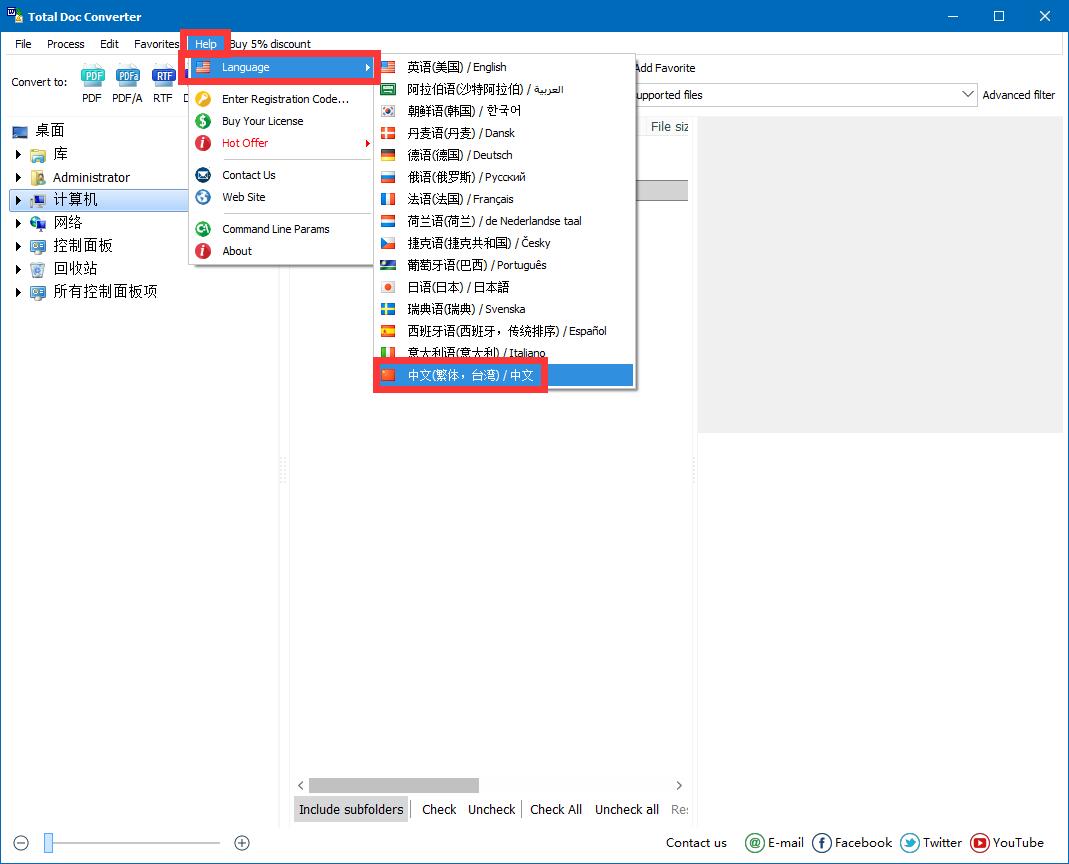1069x864 pixels.
Task: Click the file list scroll left arrow
Action: 301,786
